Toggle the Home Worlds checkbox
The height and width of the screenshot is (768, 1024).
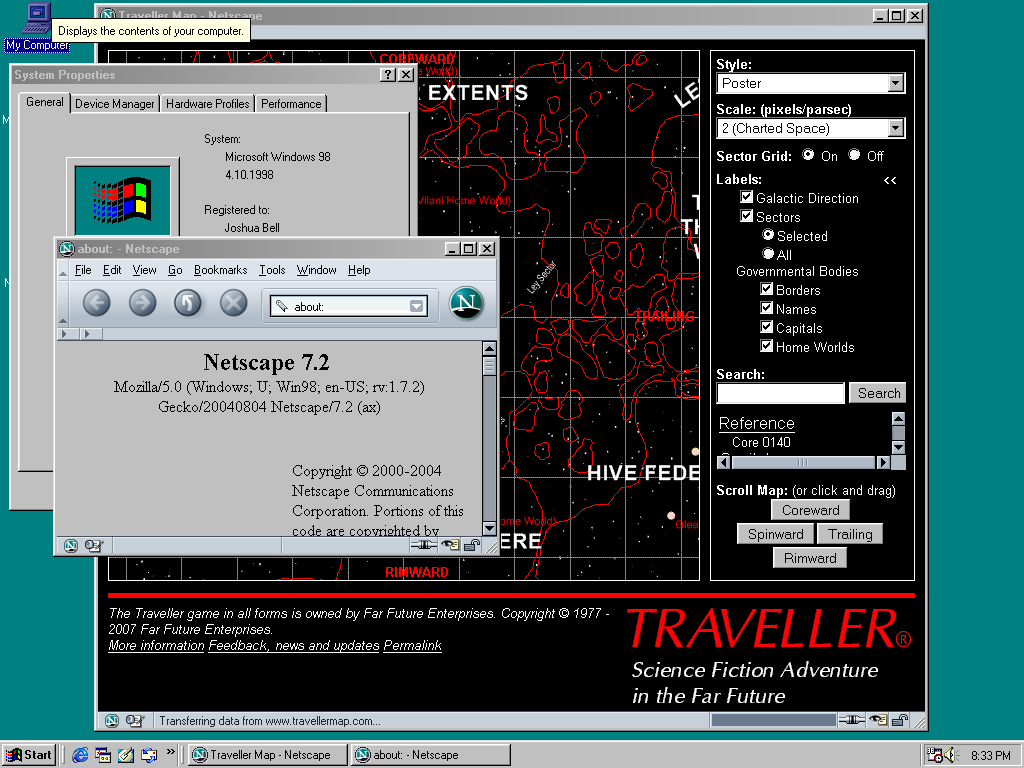click(x=767, y=345)
